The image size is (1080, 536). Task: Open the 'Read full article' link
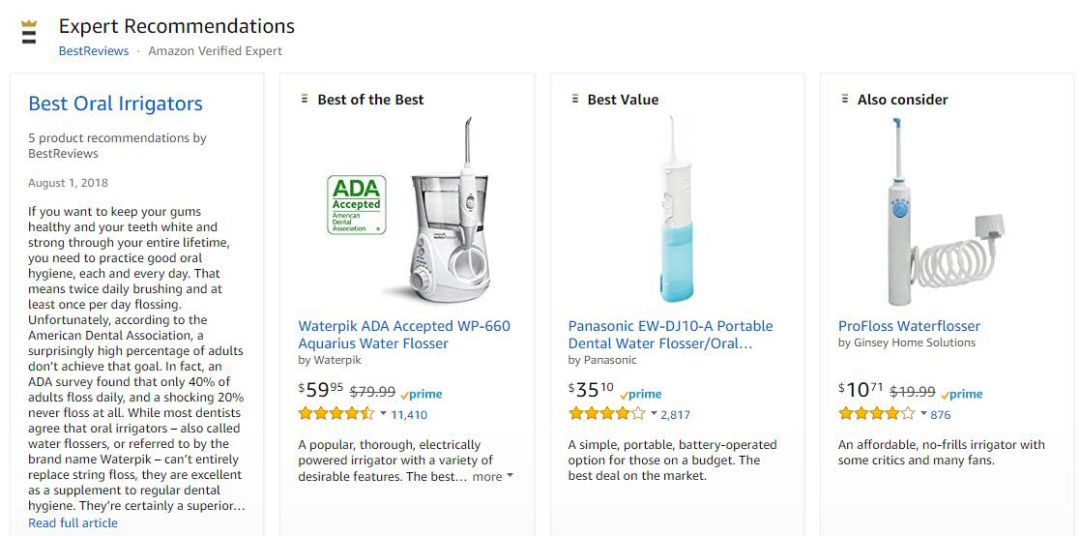(73, 523)
